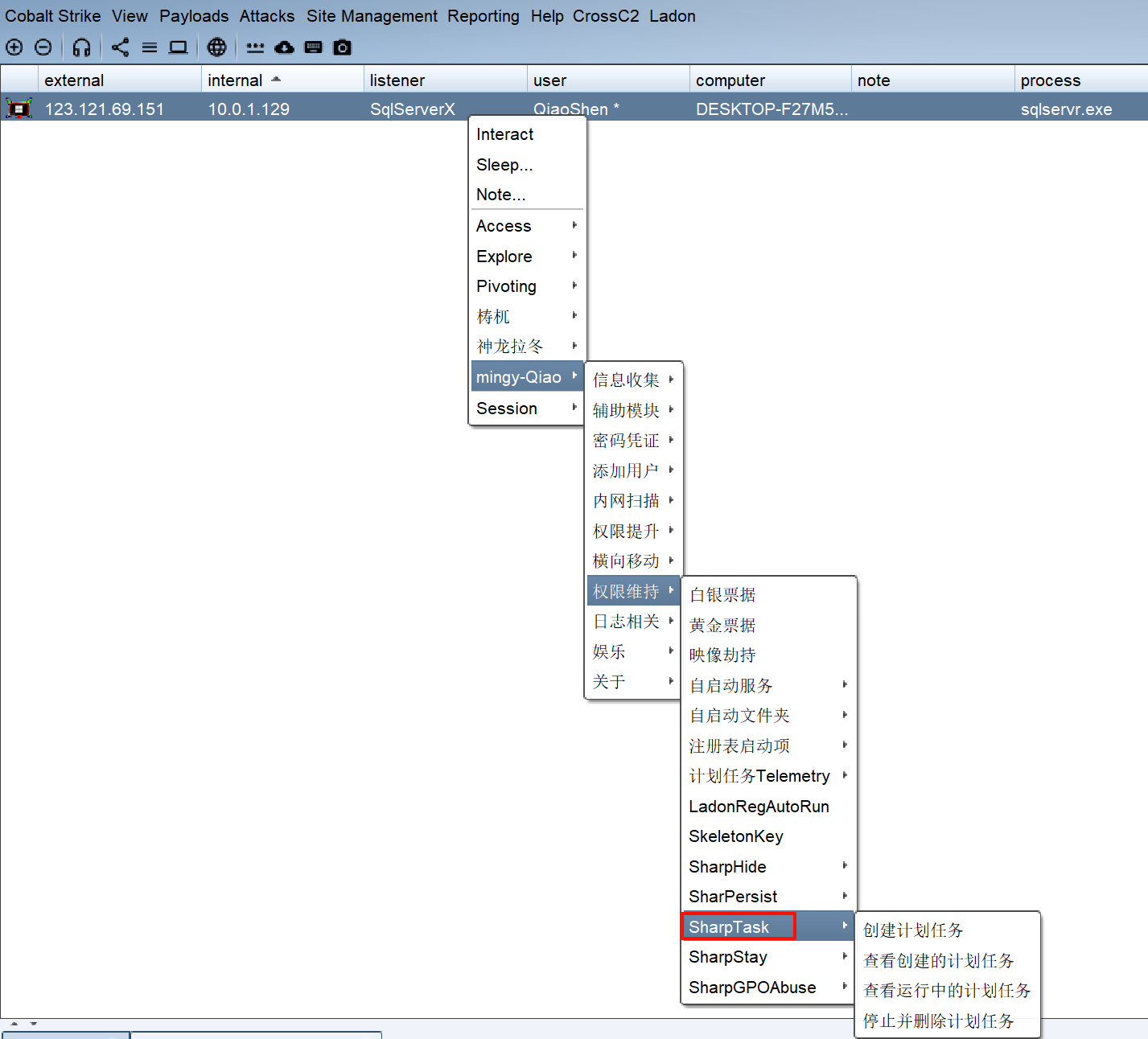Click the SkeletonKey menu entry
The image size is (1148, 1039).
[736, 836]
